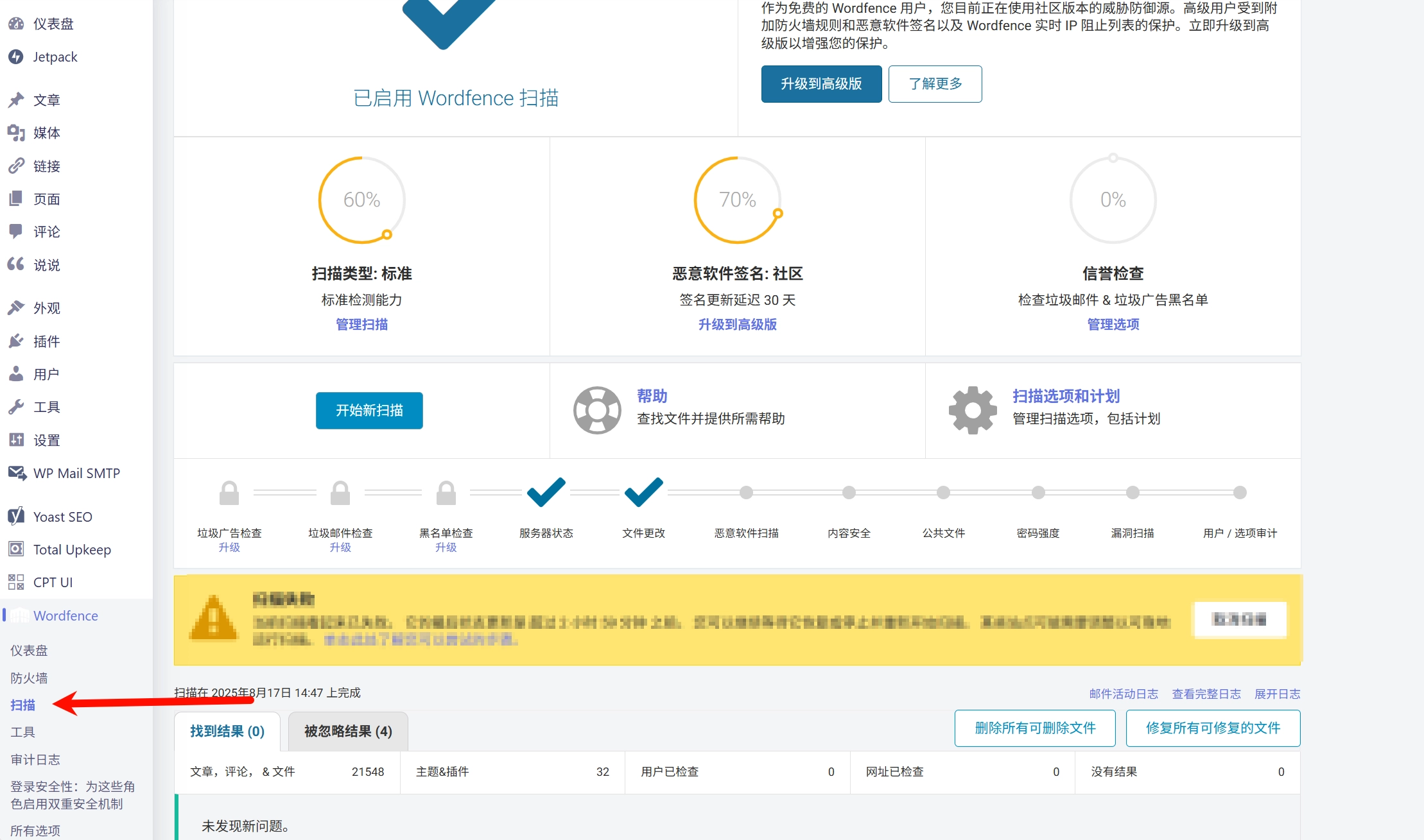Click 升级 link under 垃圾邮件检查

coord(340,547)
